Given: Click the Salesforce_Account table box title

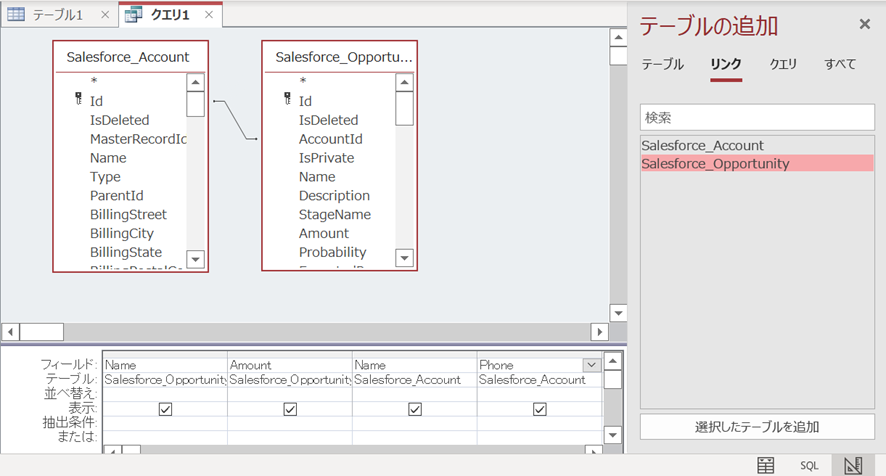Looking at the screenshot, I should click(x=128, y=57).
